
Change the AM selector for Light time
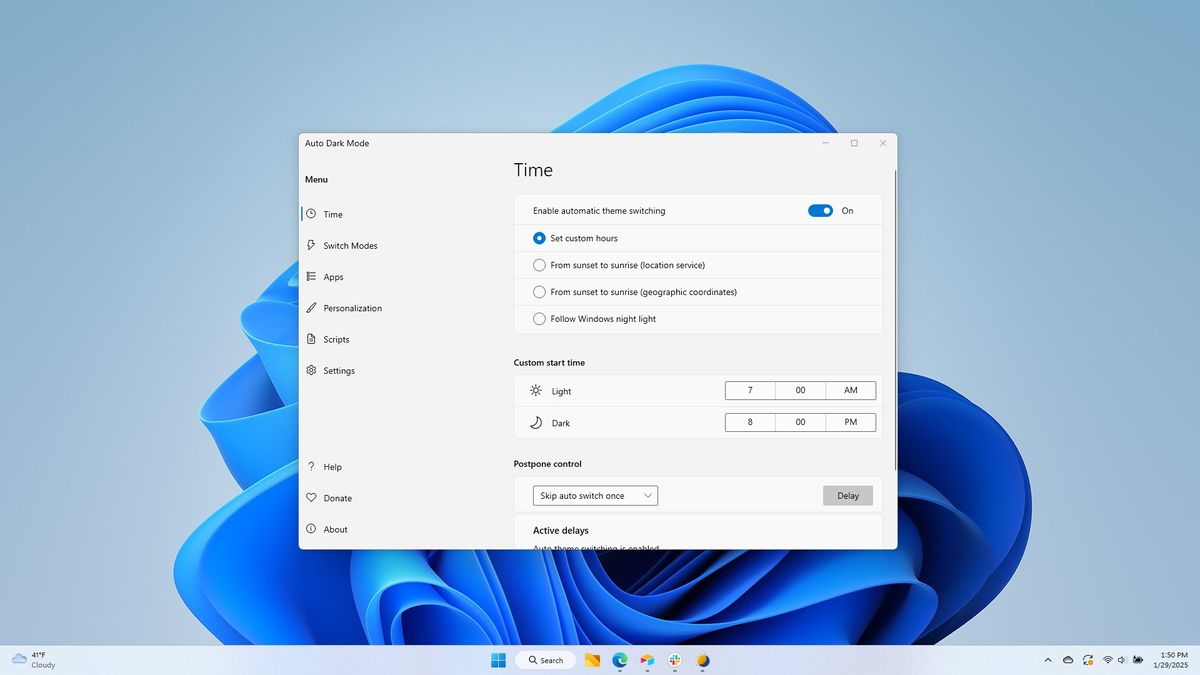click(x=850, y=390)
